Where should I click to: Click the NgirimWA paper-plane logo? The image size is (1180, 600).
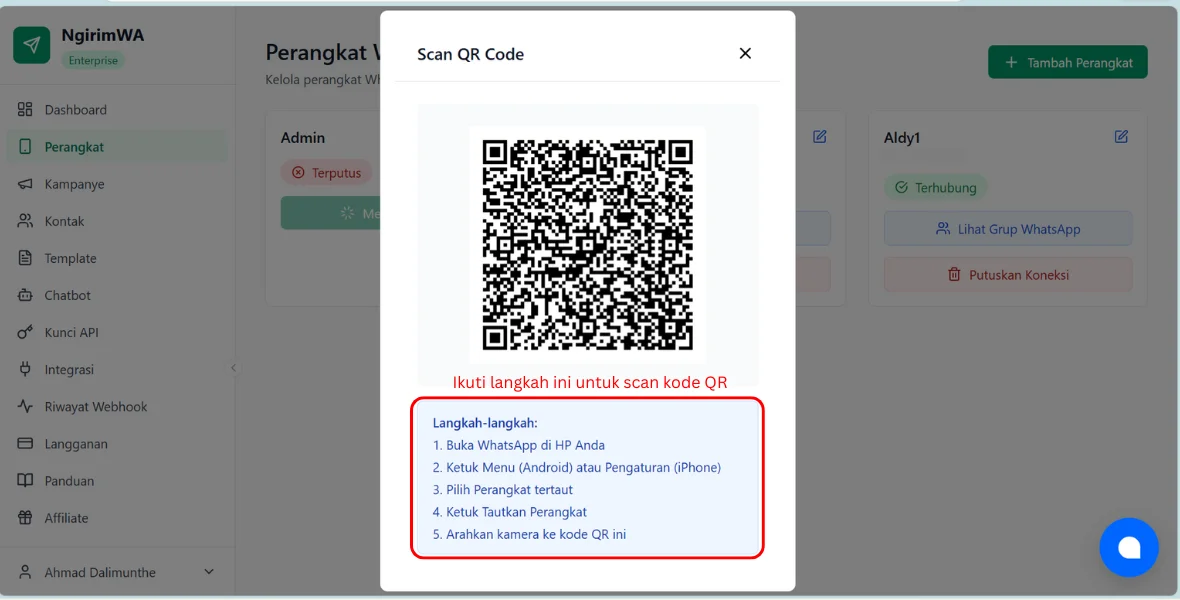tap(32, 45)
